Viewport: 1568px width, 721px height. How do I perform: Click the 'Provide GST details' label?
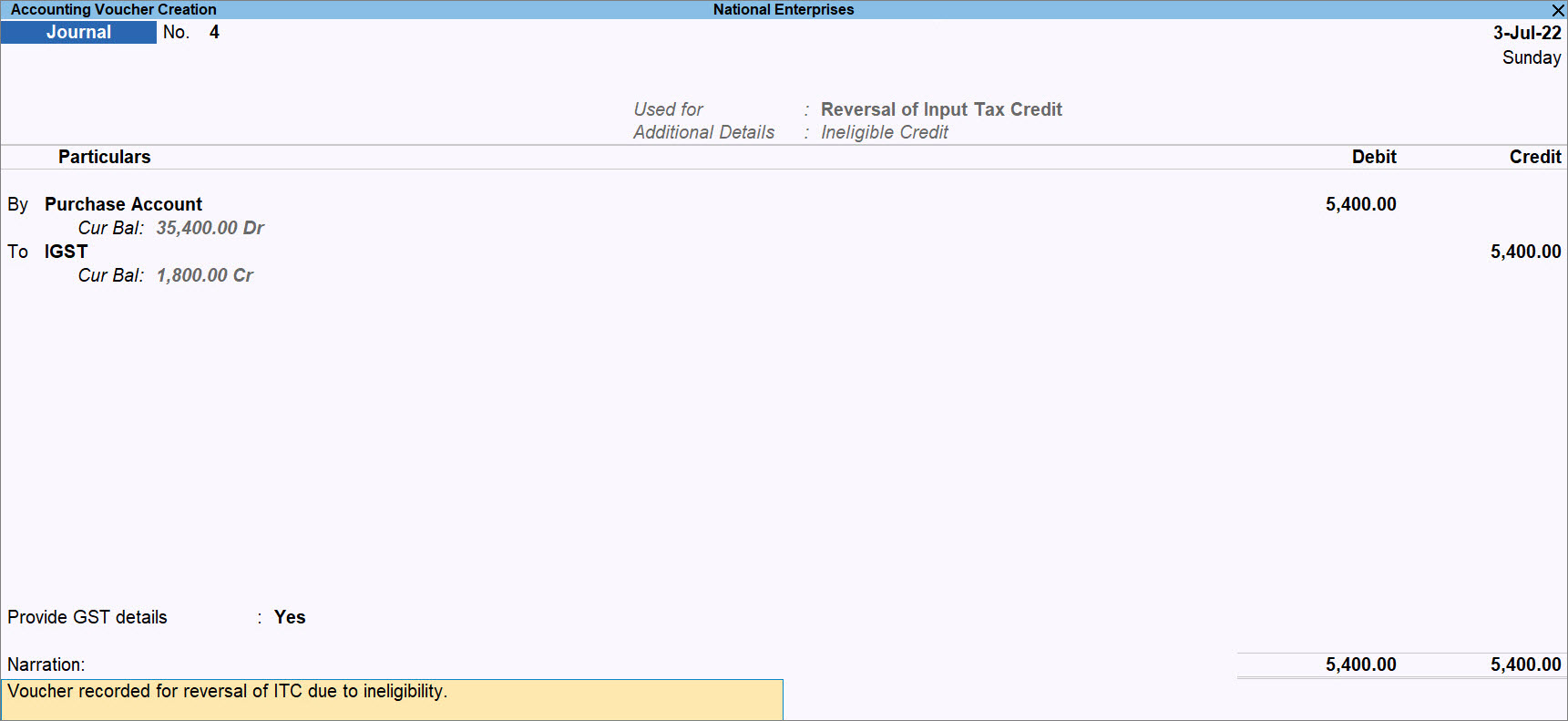coord(87,617)
